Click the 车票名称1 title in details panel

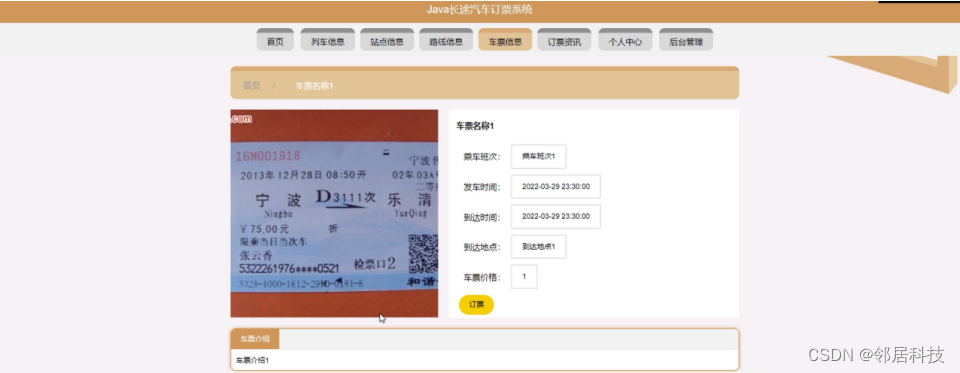475,126
